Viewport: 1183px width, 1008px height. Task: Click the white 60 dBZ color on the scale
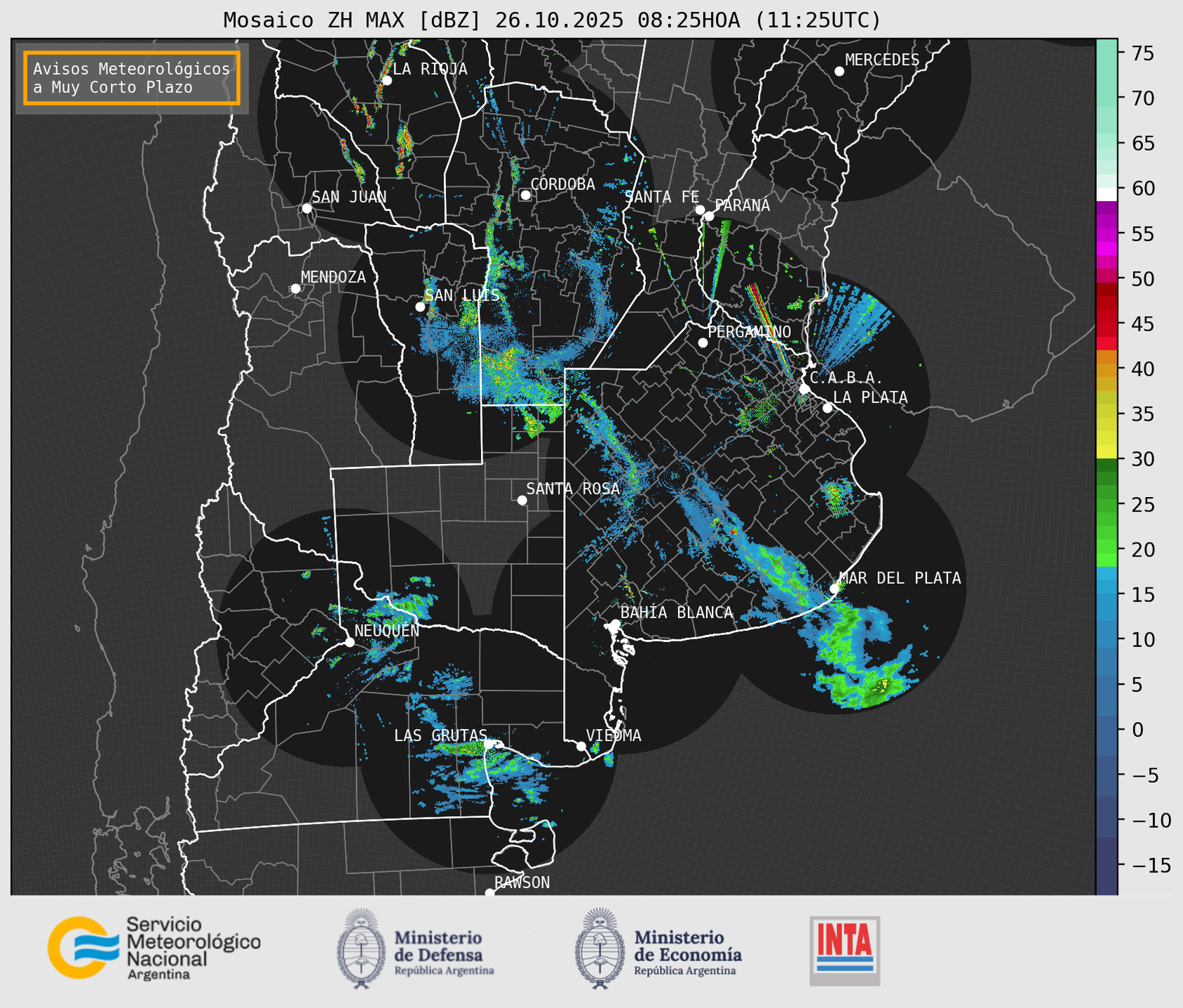1107,194
